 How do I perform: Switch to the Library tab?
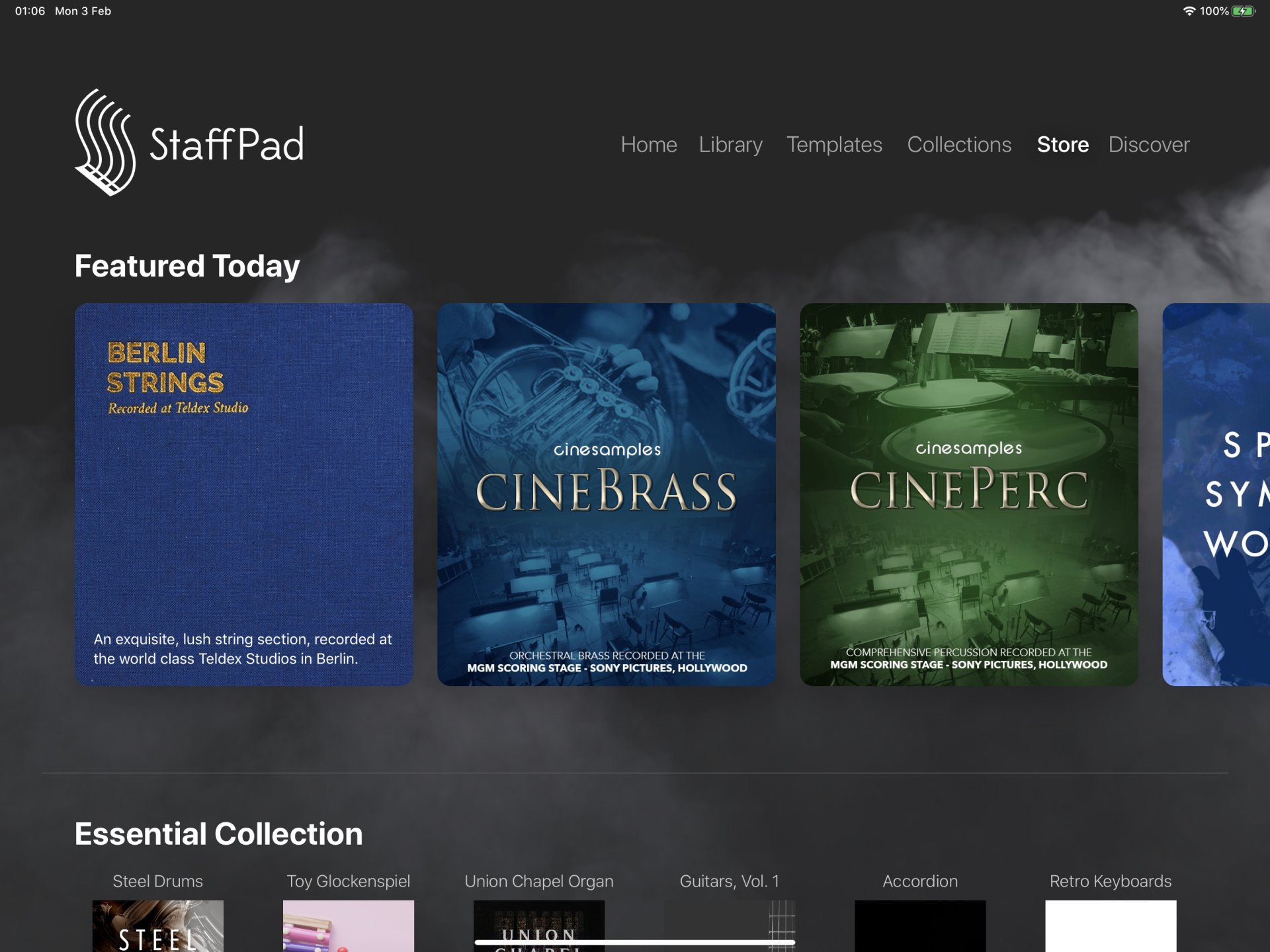click(x=730, y=144)
